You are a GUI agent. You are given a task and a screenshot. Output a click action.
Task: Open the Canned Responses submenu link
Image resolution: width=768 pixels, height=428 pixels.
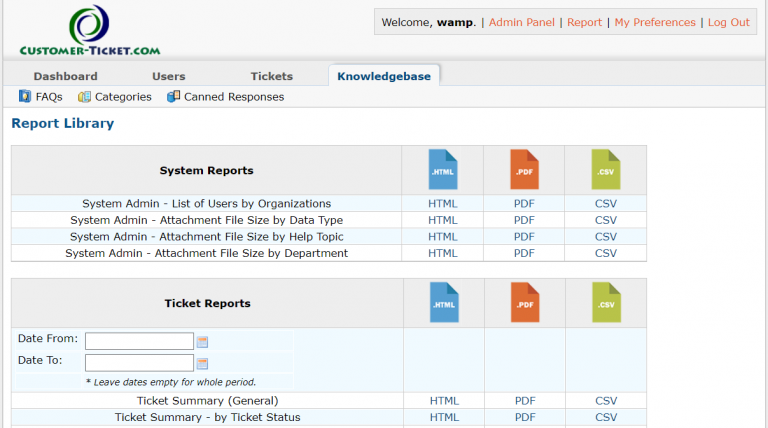coord(234,97)
